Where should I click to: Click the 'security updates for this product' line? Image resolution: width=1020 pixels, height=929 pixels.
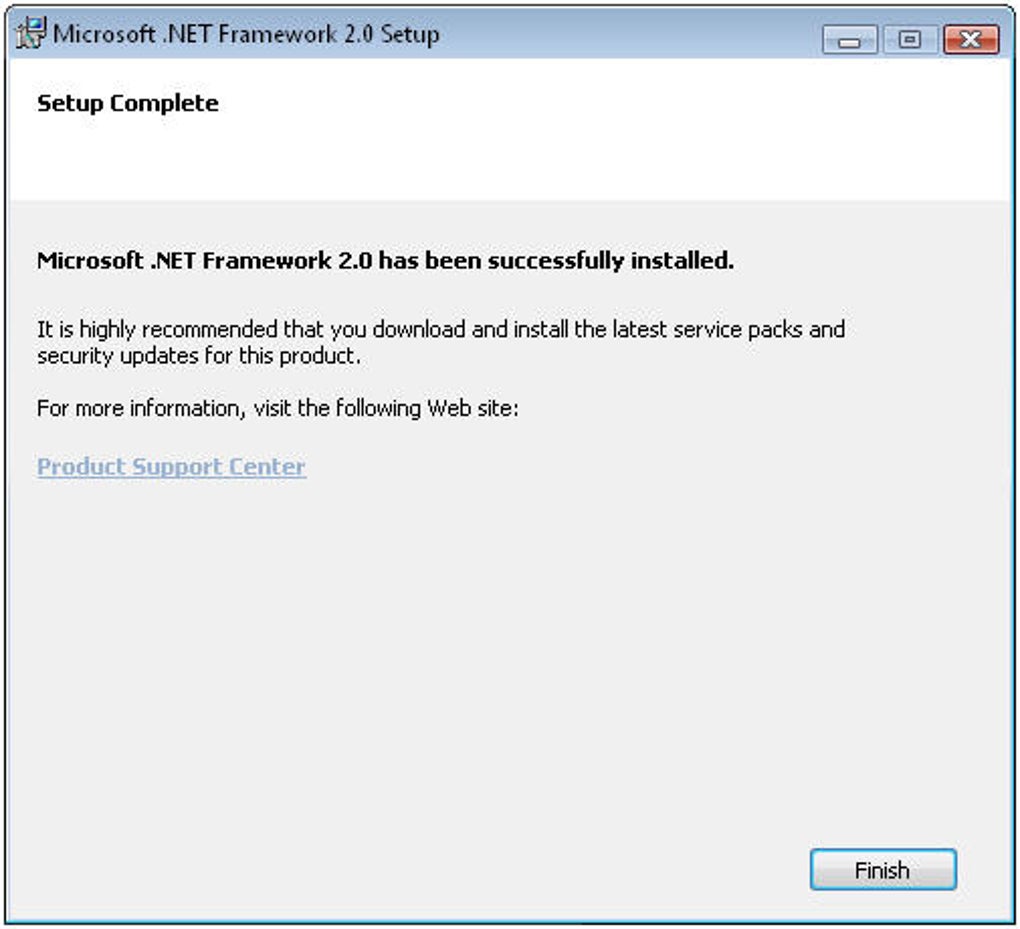coord(198,355)
